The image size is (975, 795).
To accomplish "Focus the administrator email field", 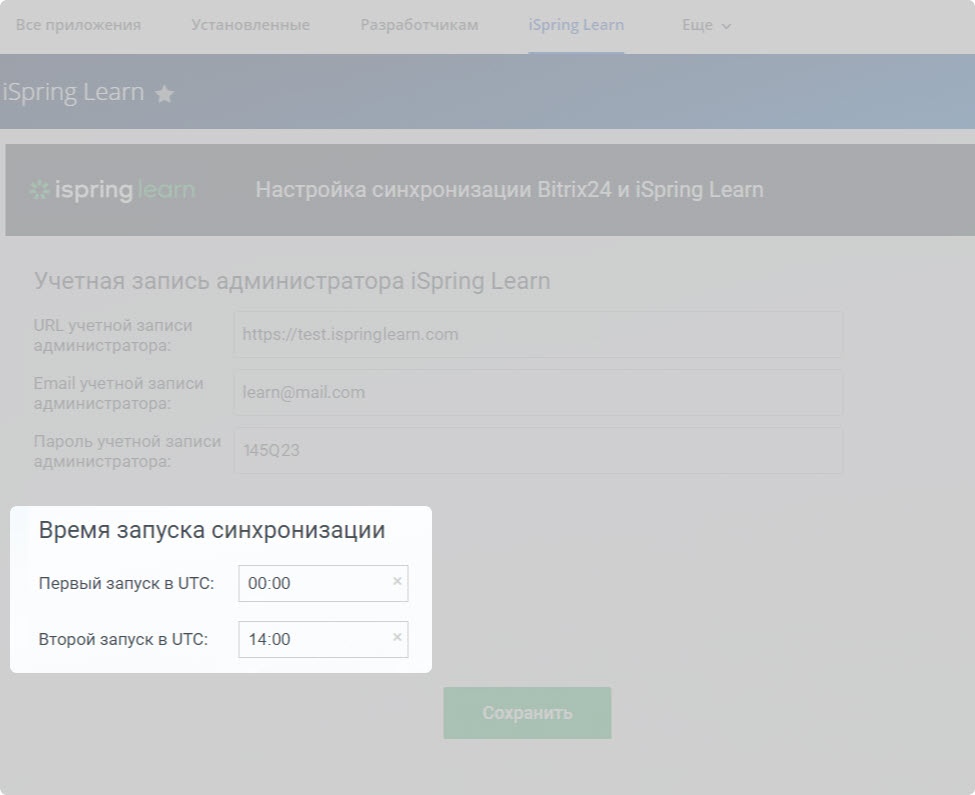I will click(538, 392).
